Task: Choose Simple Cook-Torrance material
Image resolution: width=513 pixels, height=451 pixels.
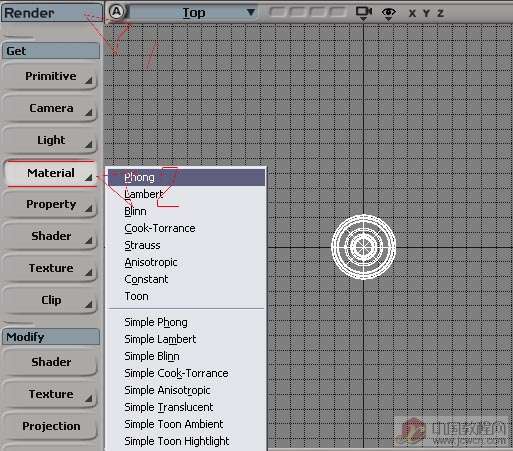Action: (x=186, y=373)
